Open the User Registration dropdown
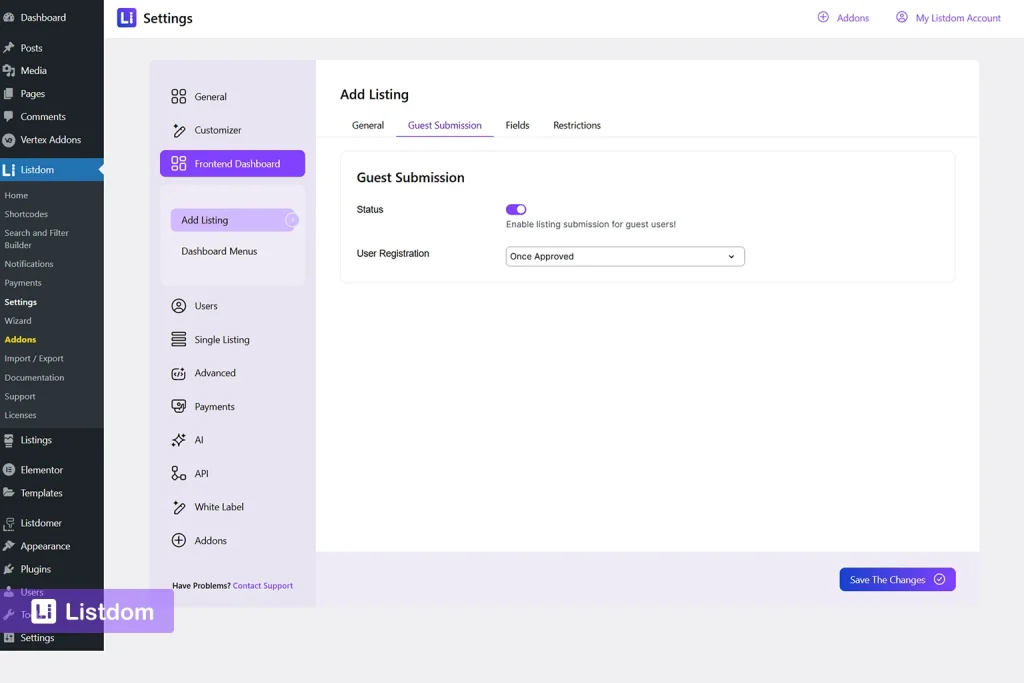Viewport: 1024px width, 683px height. tap(625, 257)
